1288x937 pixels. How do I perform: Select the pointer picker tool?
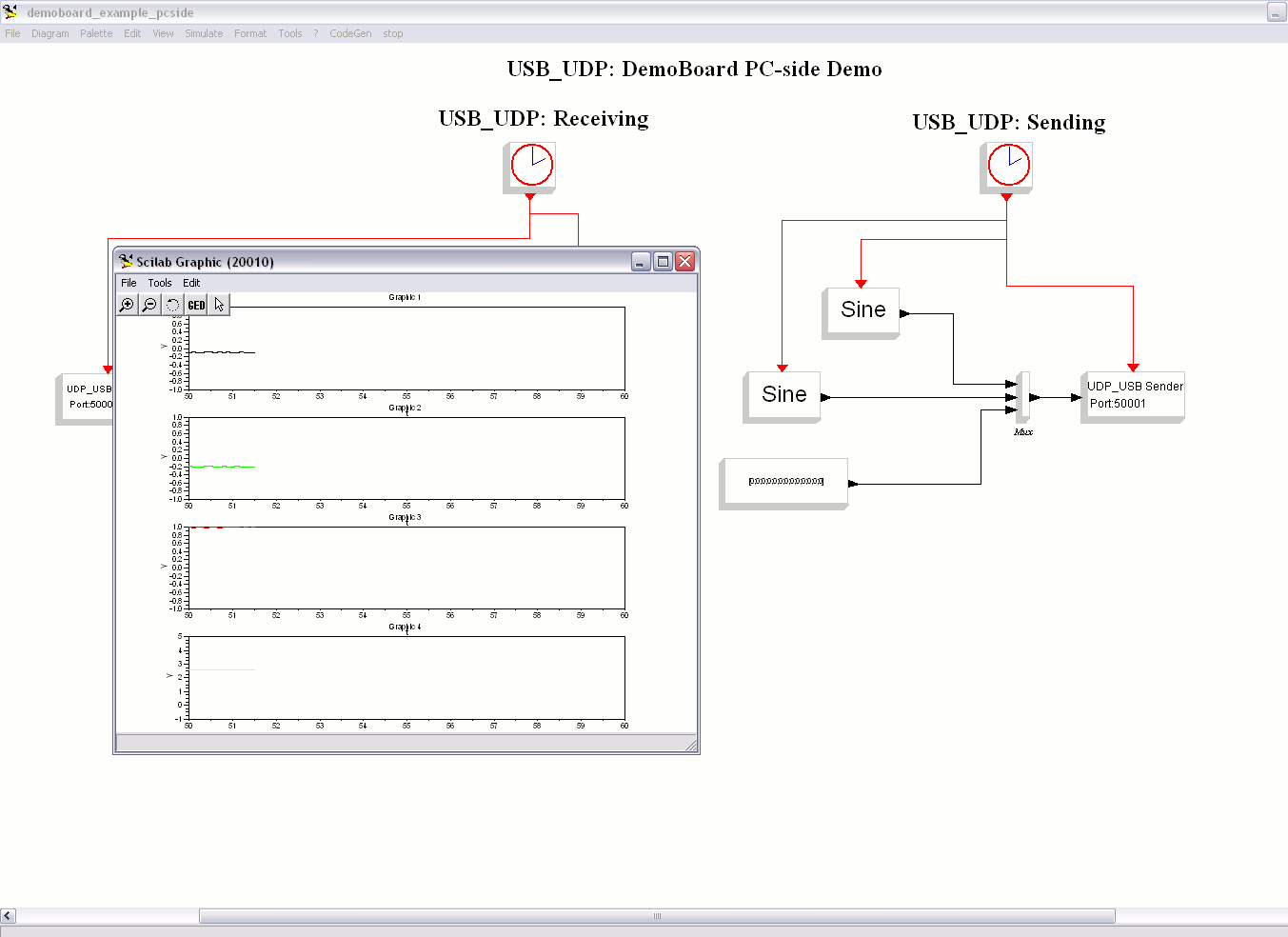(219, 305)
